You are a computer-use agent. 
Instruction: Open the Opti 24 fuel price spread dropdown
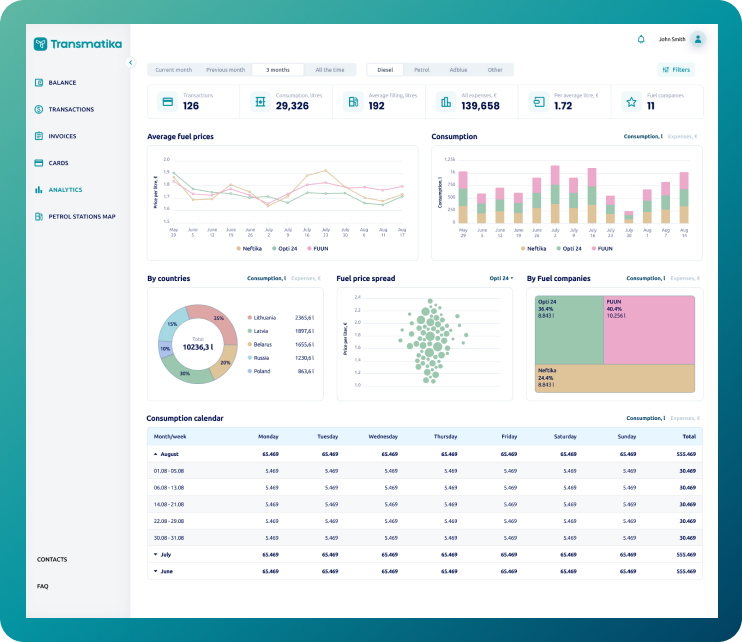pyautogui.click(x=501, y=278)
